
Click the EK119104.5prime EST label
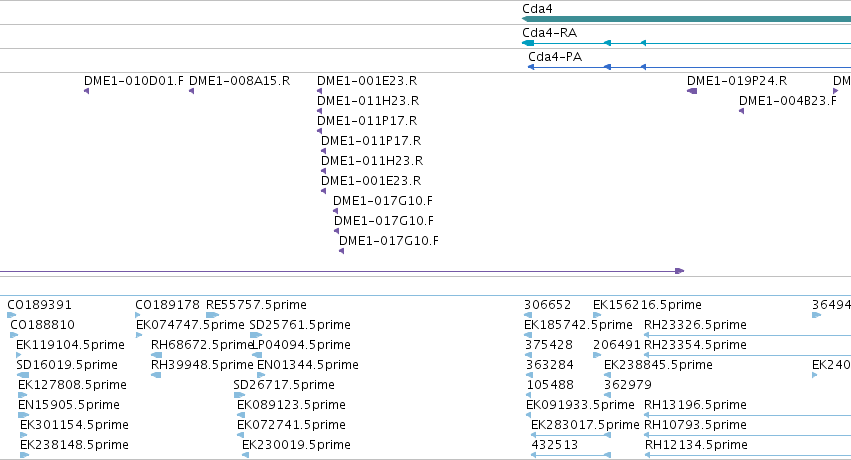(x=71, y=345)
